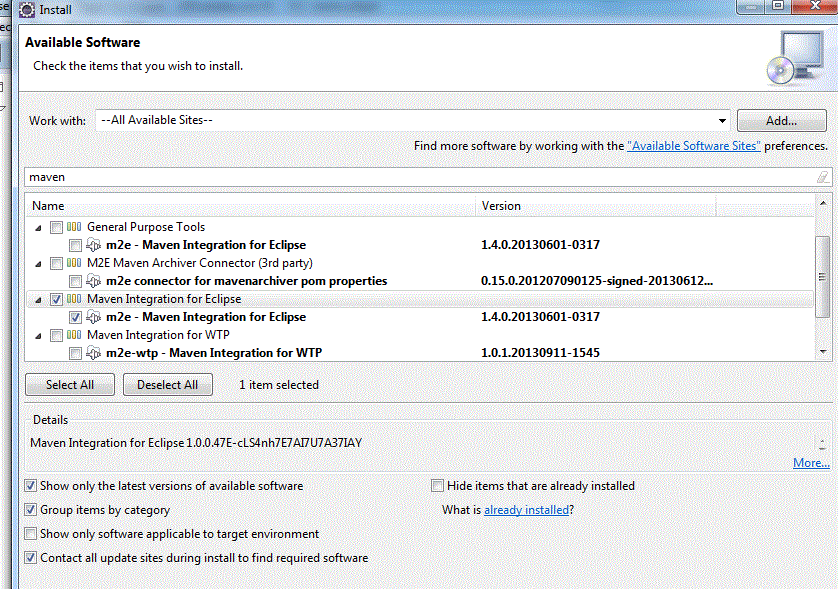Screen dimensions: 838x589
Task: Select the 0.15.0.201207090125-signed version cell
Action: pos(596,281)
